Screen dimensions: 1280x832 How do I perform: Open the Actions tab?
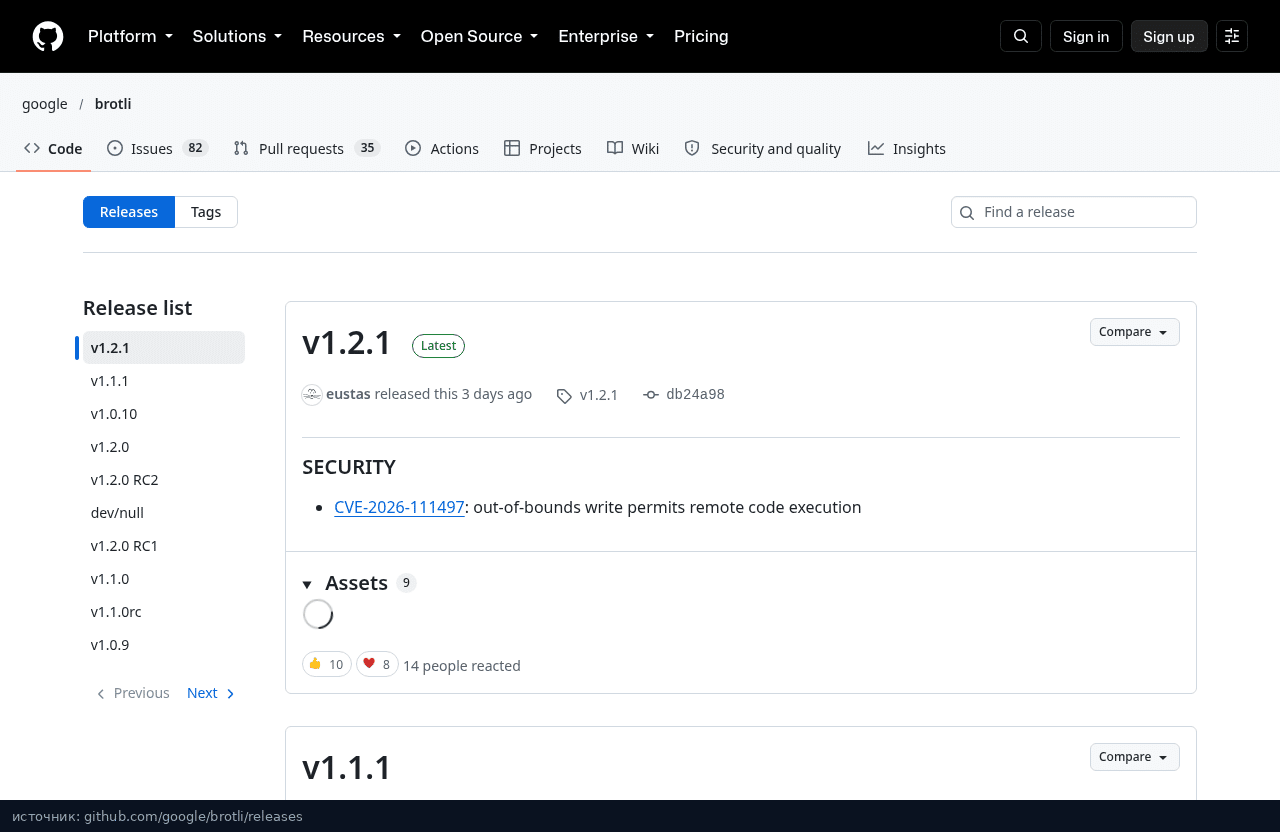coord(442,148)
